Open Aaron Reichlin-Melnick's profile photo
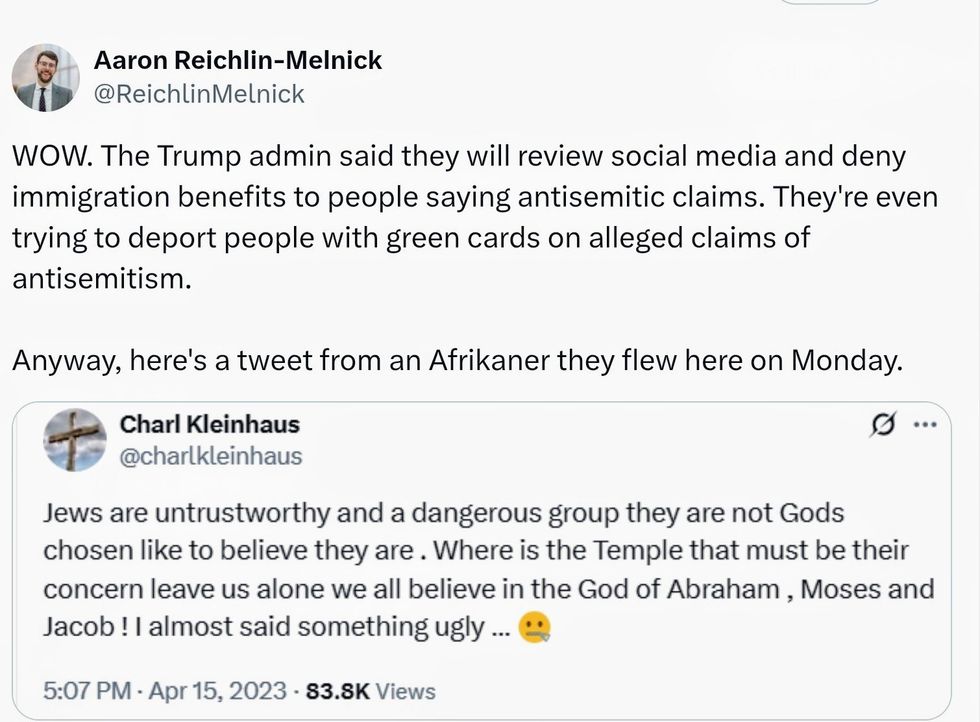 (45, 77)
